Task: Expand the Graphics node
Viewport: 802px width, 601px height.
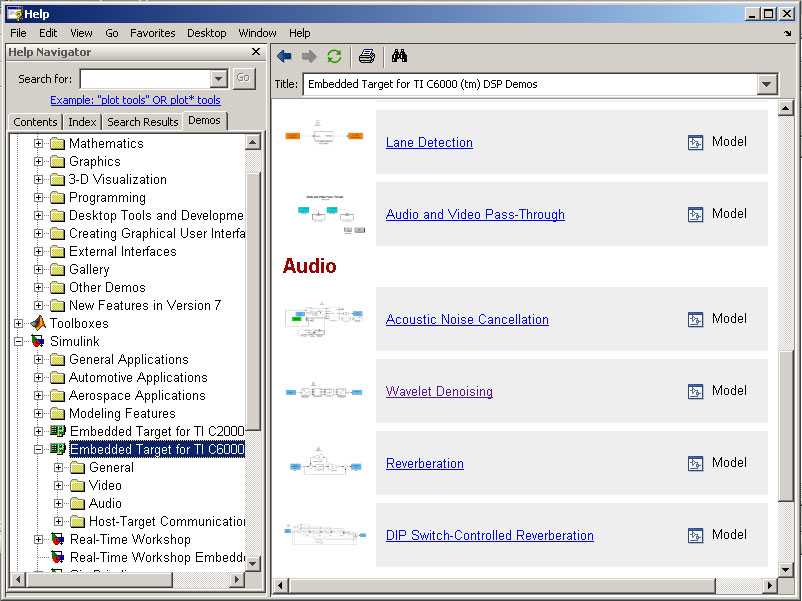Action: tap(38, 161)
